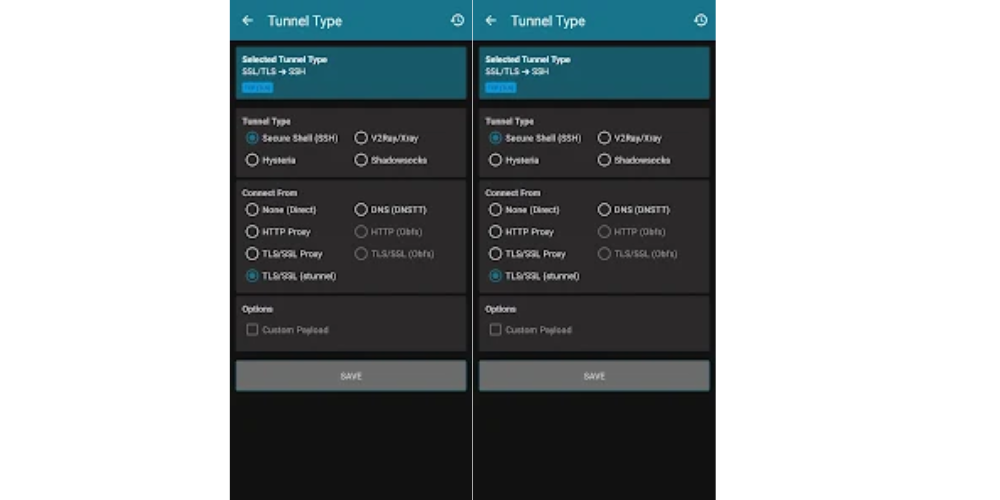Choose TLS/SSL Proxy in the left screen

click(x=252, y=254)
